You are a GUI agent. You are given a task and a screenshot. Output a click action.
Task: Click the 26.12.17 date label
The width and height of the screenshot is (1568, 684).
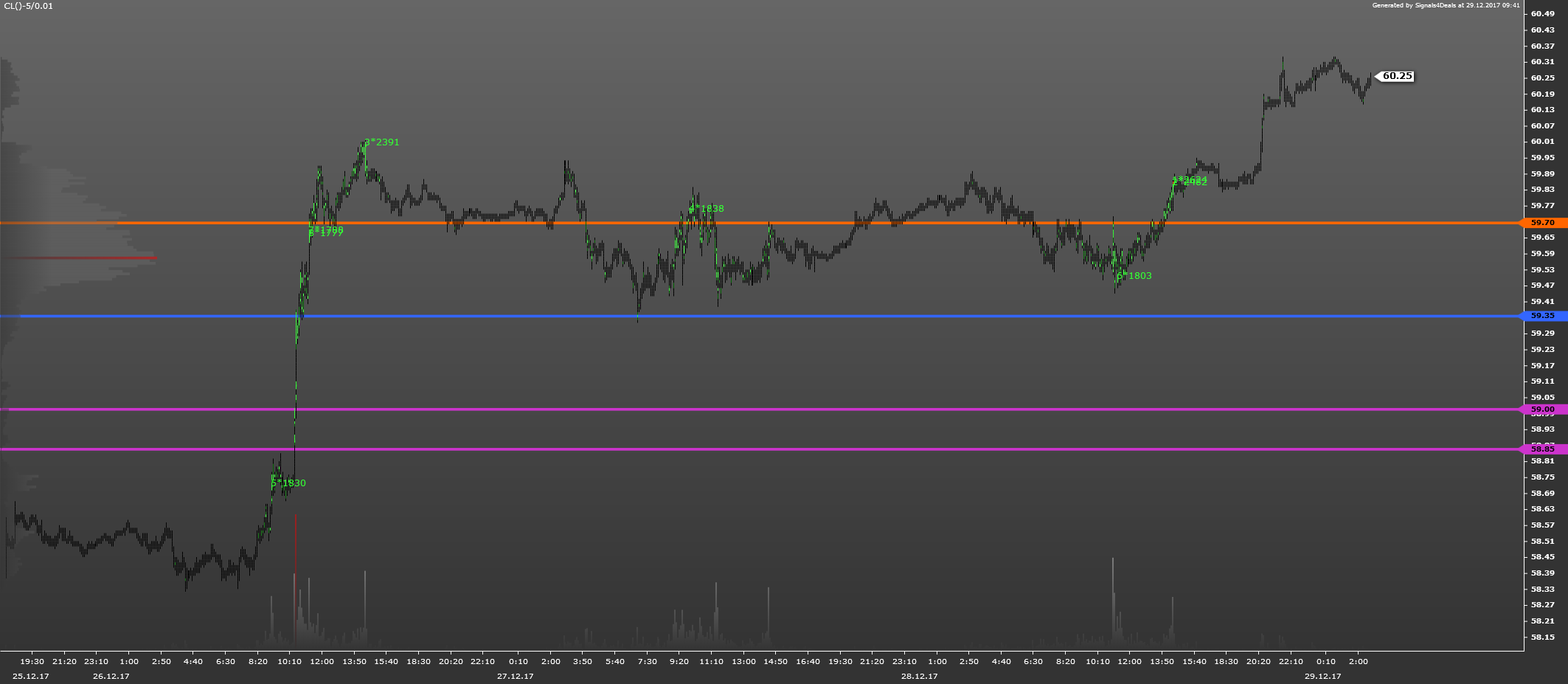coord(111,676)
